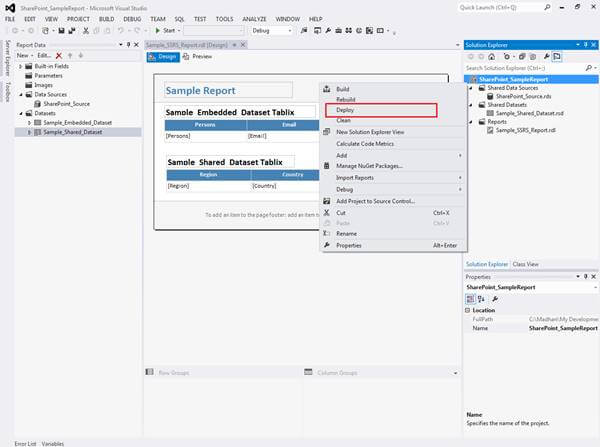Image resolution: width=600 pixels, height=447 pixels.
Task: Click the wrench Properties icon in Solution Explorer
Action: 547,57
